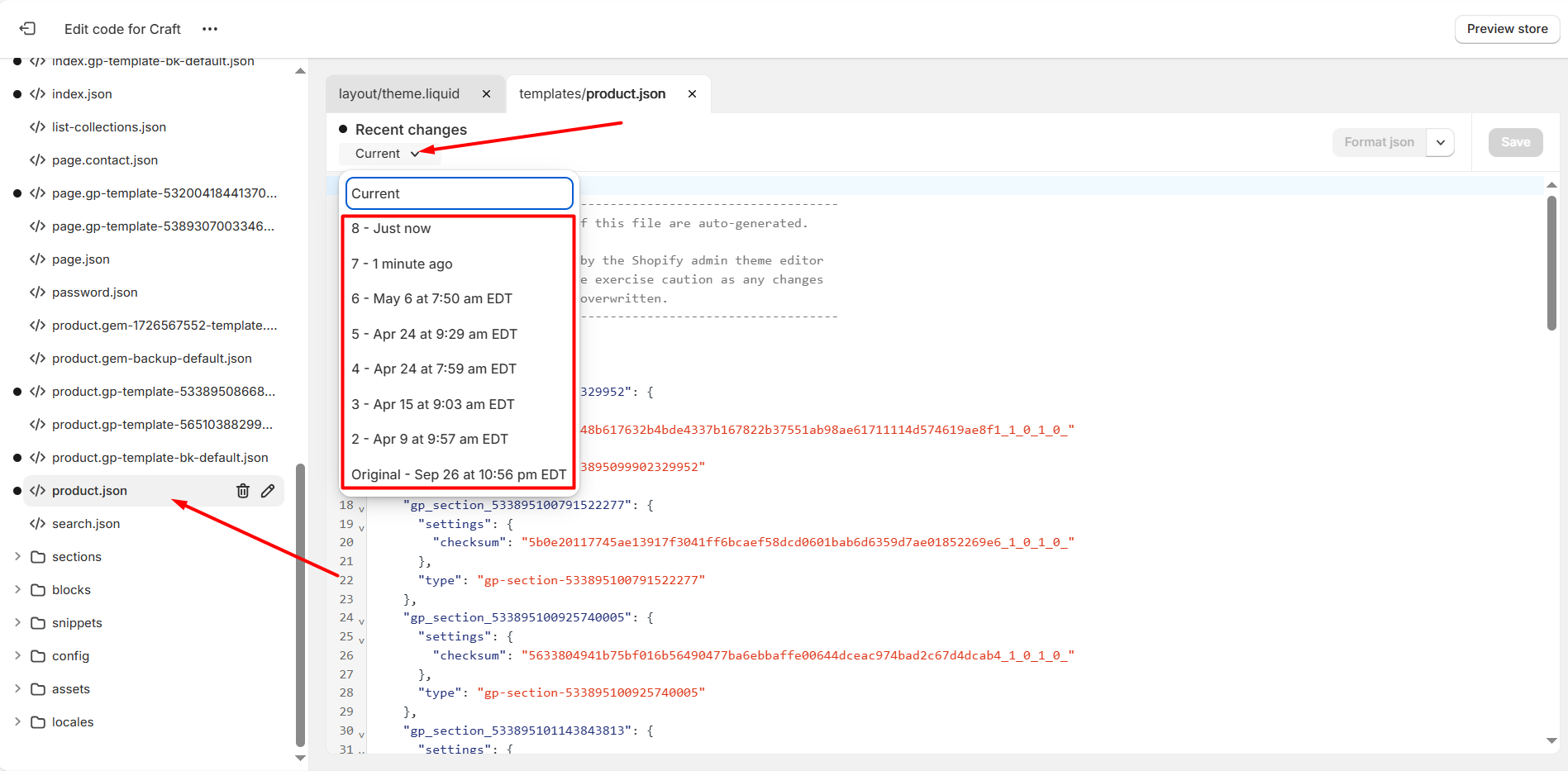Toggle the Current version dropdown
Image resolution: width=1568 pixels, height=771 pixels.
tap(388, 154)
